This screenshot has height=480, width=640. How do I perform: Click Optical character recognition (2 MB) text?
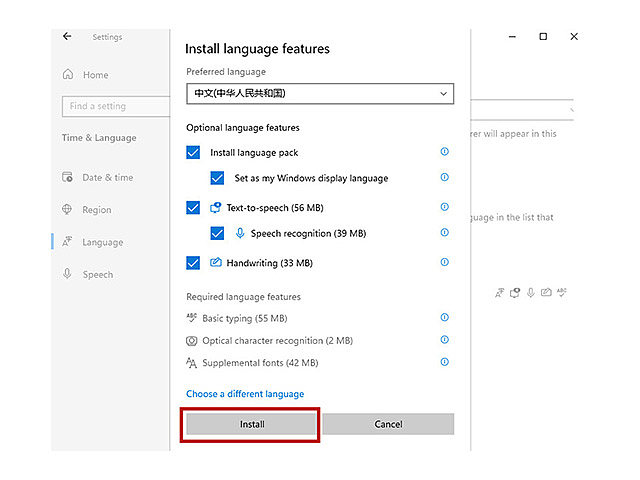[278, 341]
